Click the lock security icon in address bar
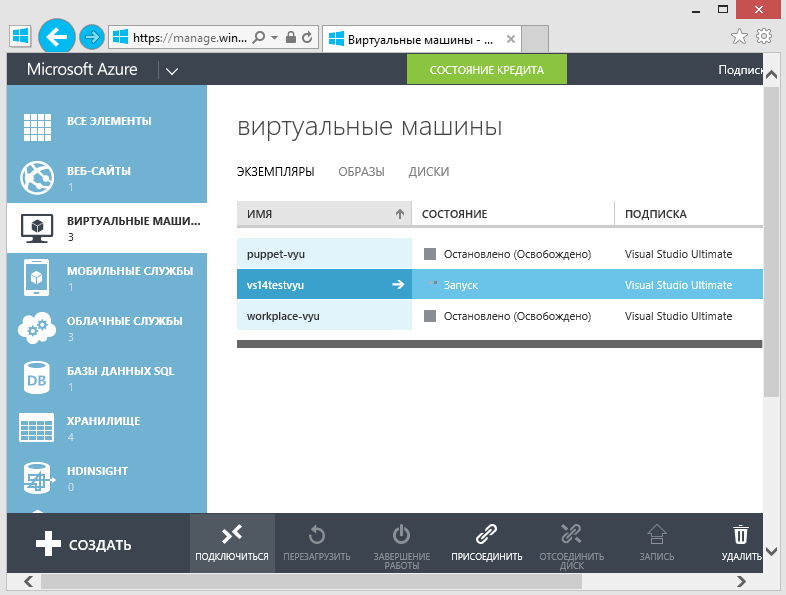Screen dimensions: 786x595 pos(291,37)
